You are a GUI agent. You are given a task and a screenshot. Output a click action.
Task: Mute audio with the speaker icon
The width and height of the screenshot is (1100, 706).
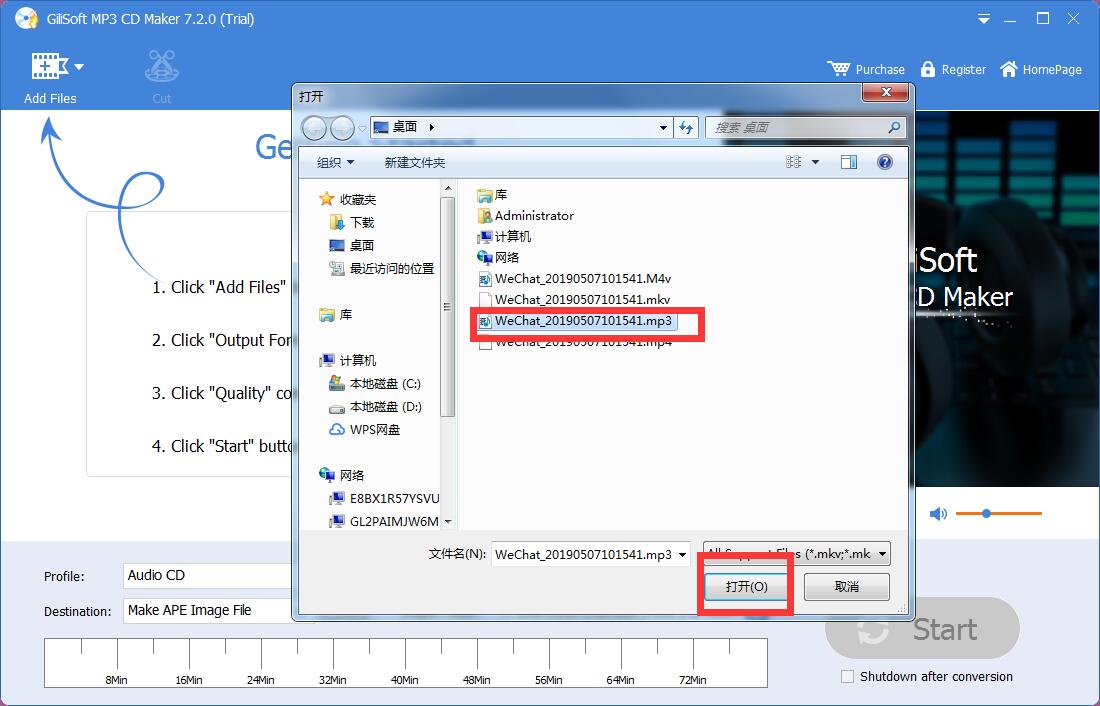pos(938,514)
